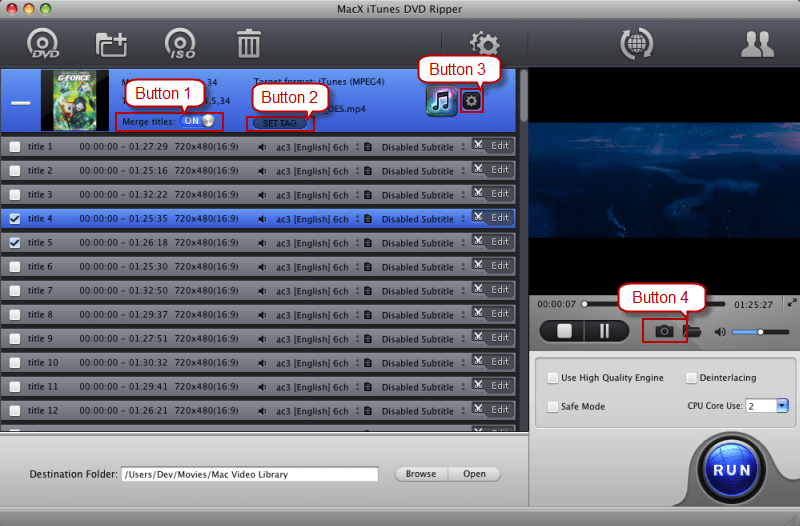Open the audio track selector for title 12

(x=316, y=411)
